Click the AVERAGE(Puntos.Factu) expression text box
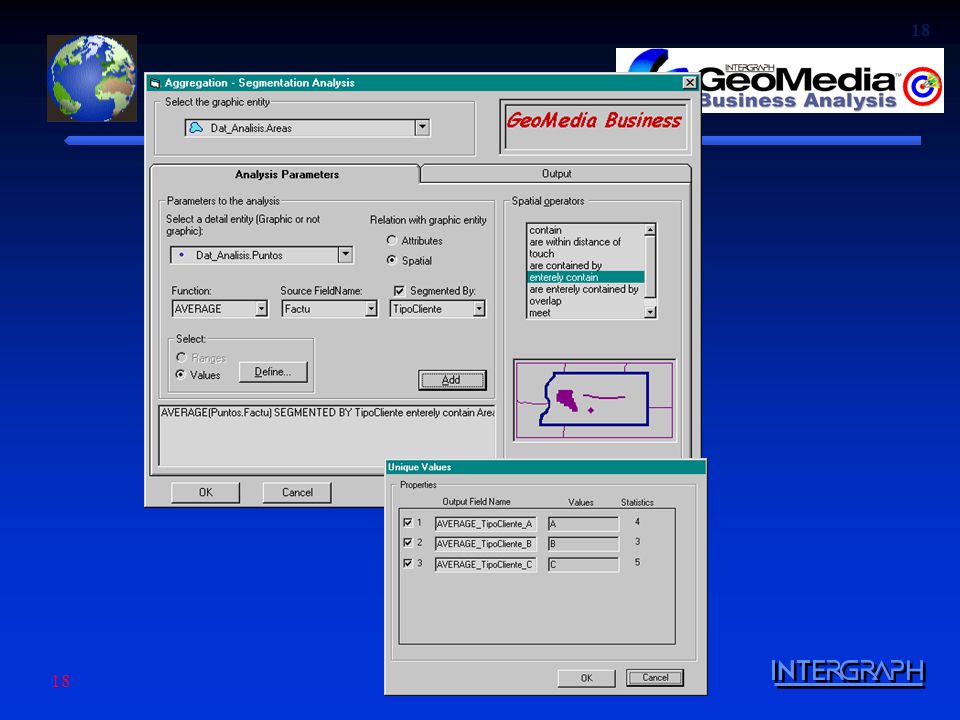Screen dimensions: 960x720 tap(326, 435)
